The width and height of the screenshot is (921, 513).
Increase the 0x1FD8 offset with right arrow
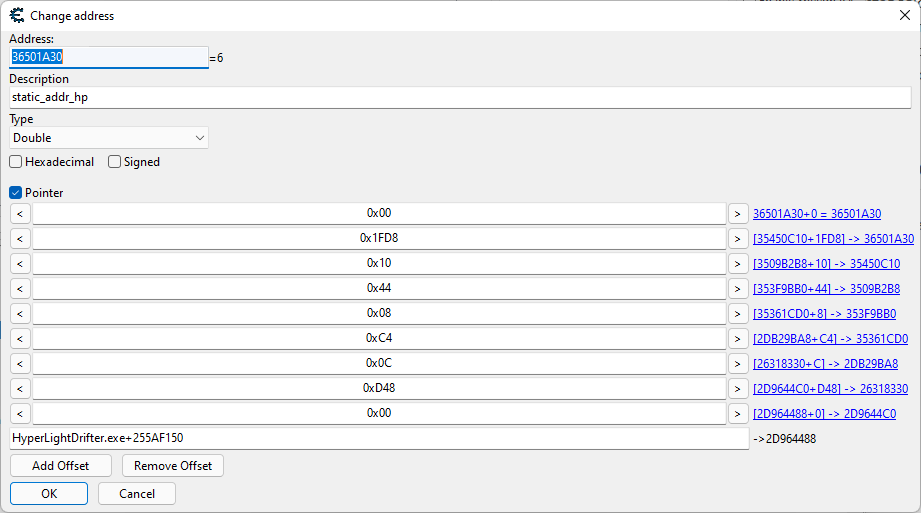click(x=738, y=238)
